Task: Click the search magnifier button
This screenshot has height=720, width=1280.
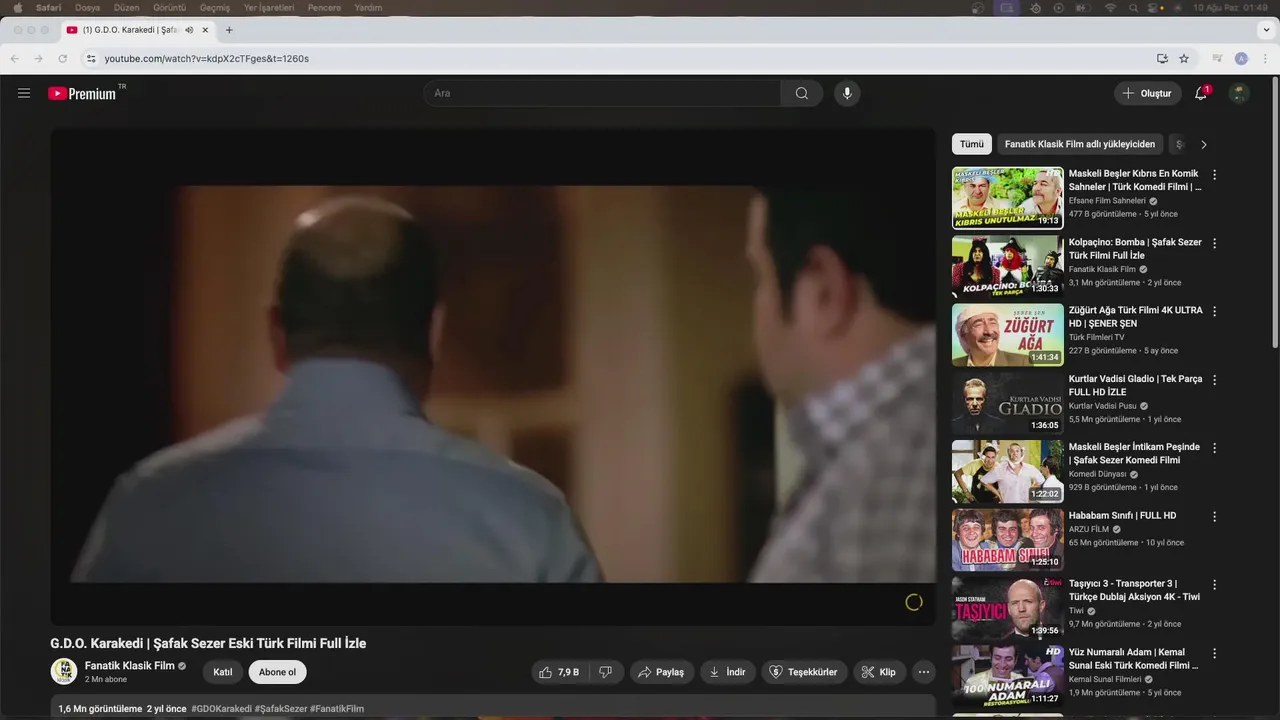Action: point(802,93)
